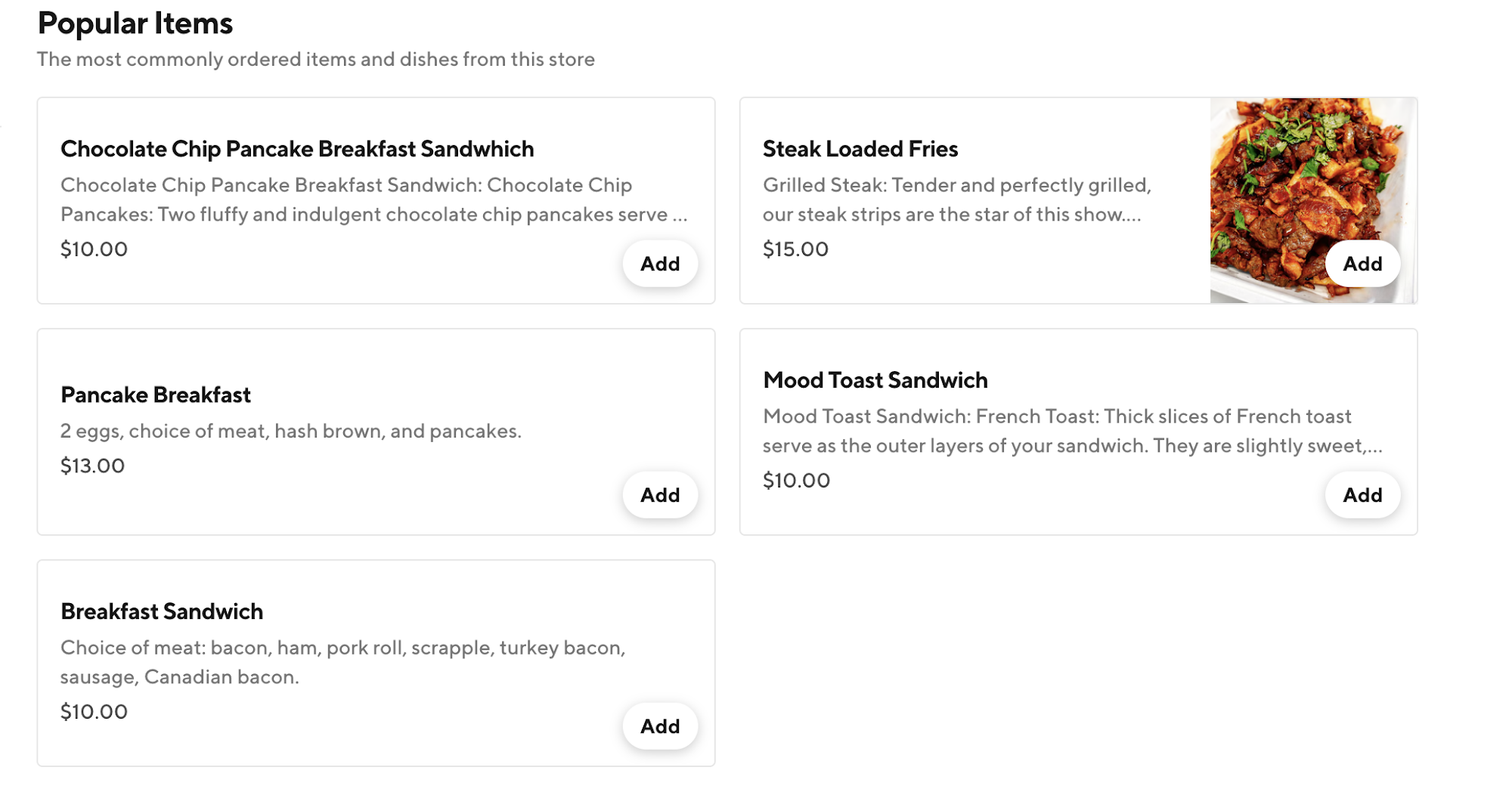
Task: Click the Pancake Breakfast $13.00 price
Action: click(x=92, y=466)
